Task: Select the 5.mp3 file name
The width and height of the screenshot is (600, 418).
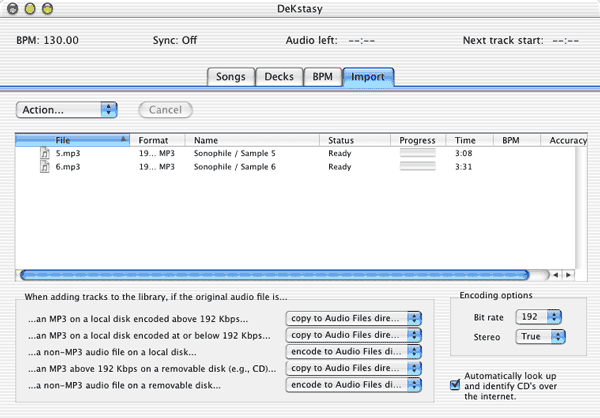Action: coord(68,153)
